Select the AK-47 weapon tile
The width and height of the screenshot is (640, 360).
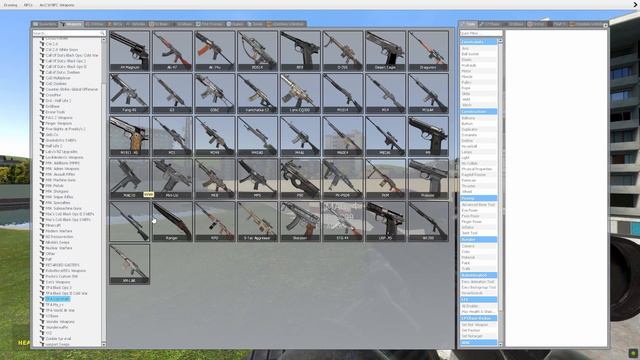coord(172,51)
